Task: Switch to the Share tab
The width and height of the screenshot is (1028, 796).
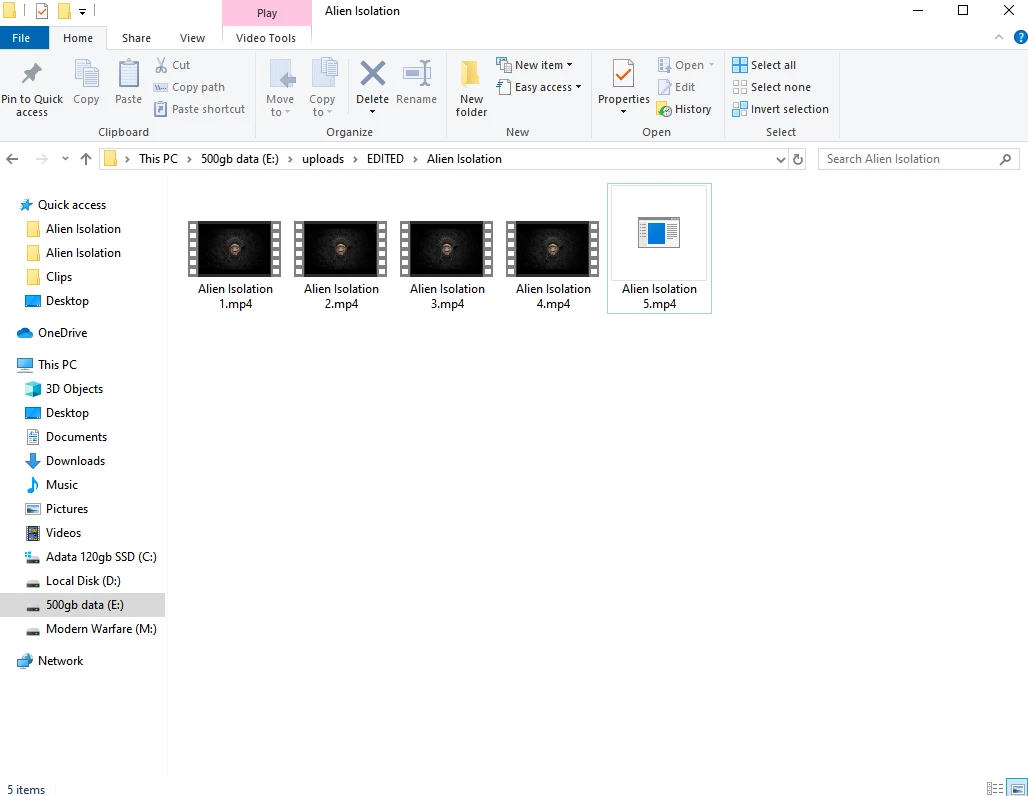Action: (x=136, y=38)
